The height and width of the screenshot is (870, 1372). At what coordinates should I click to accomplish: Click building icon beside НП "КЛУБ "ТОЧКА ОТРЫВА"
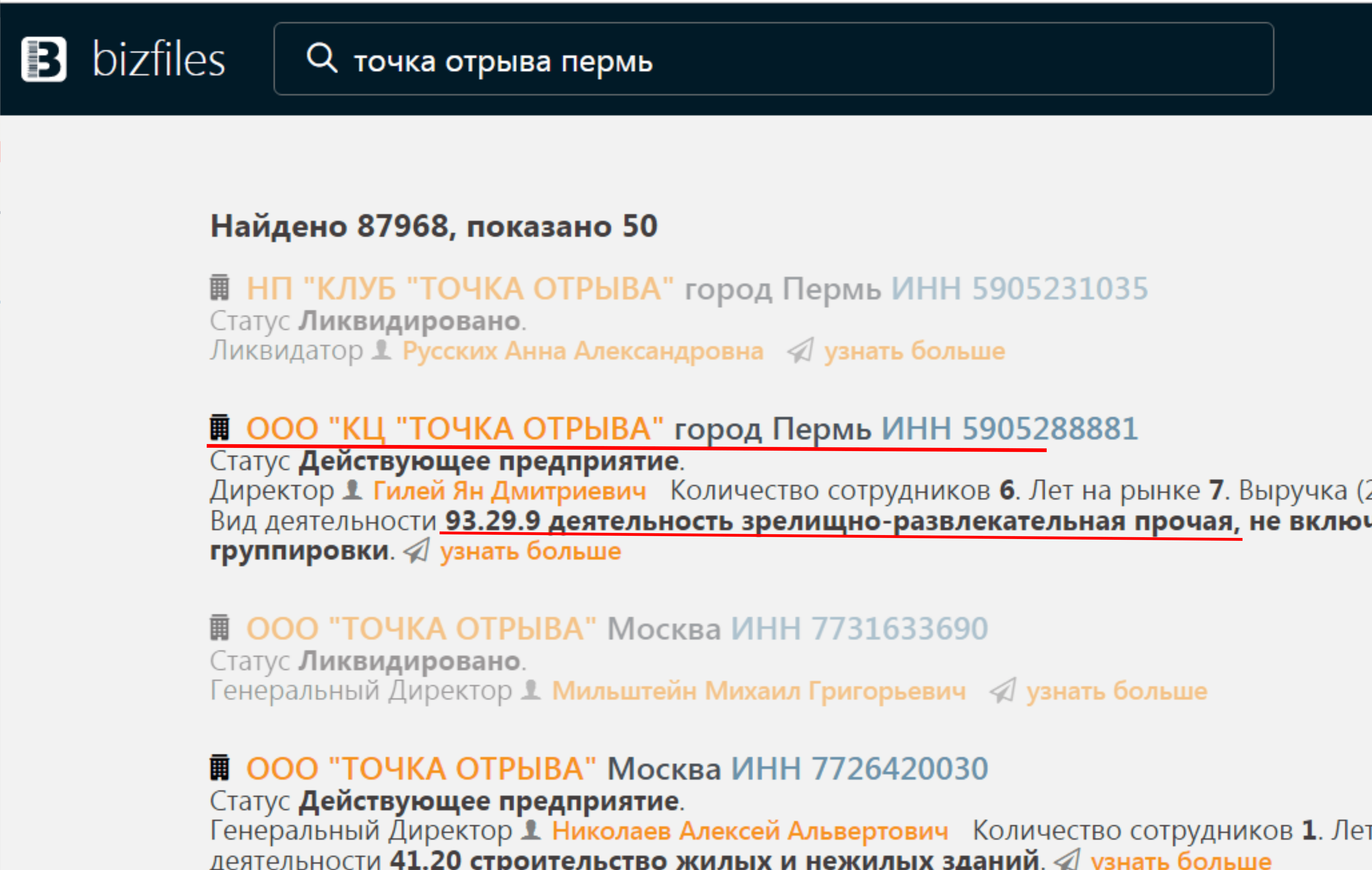(219, 288)
